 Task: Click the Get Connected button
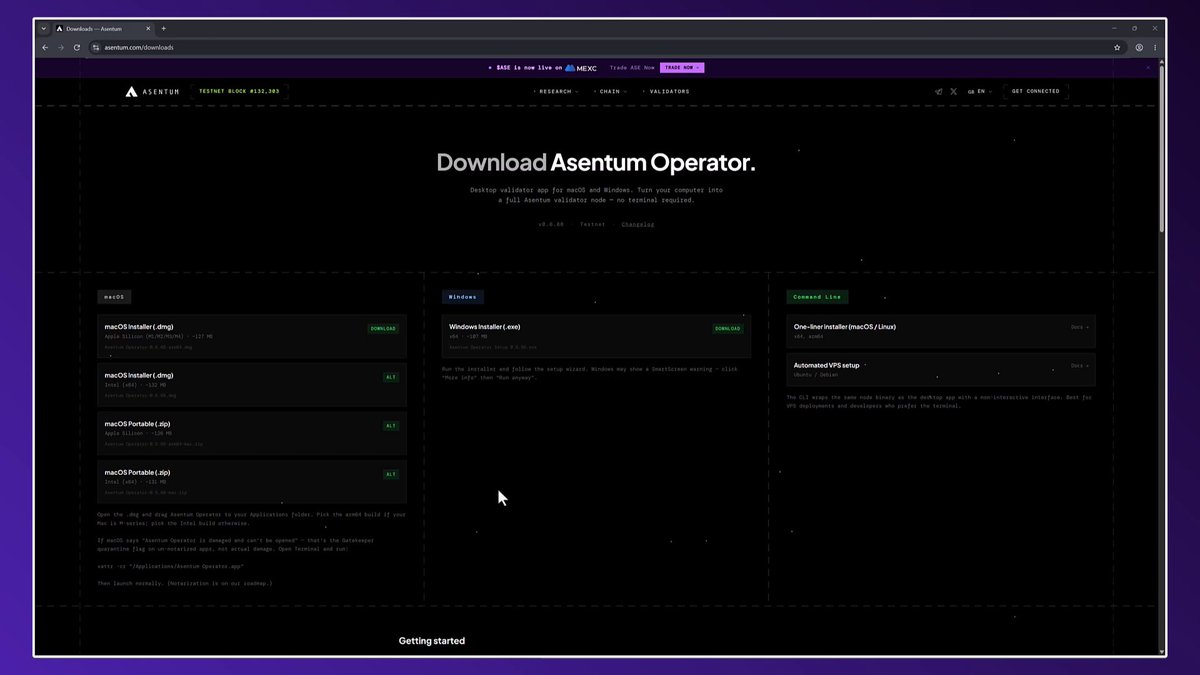point(1035,91)
